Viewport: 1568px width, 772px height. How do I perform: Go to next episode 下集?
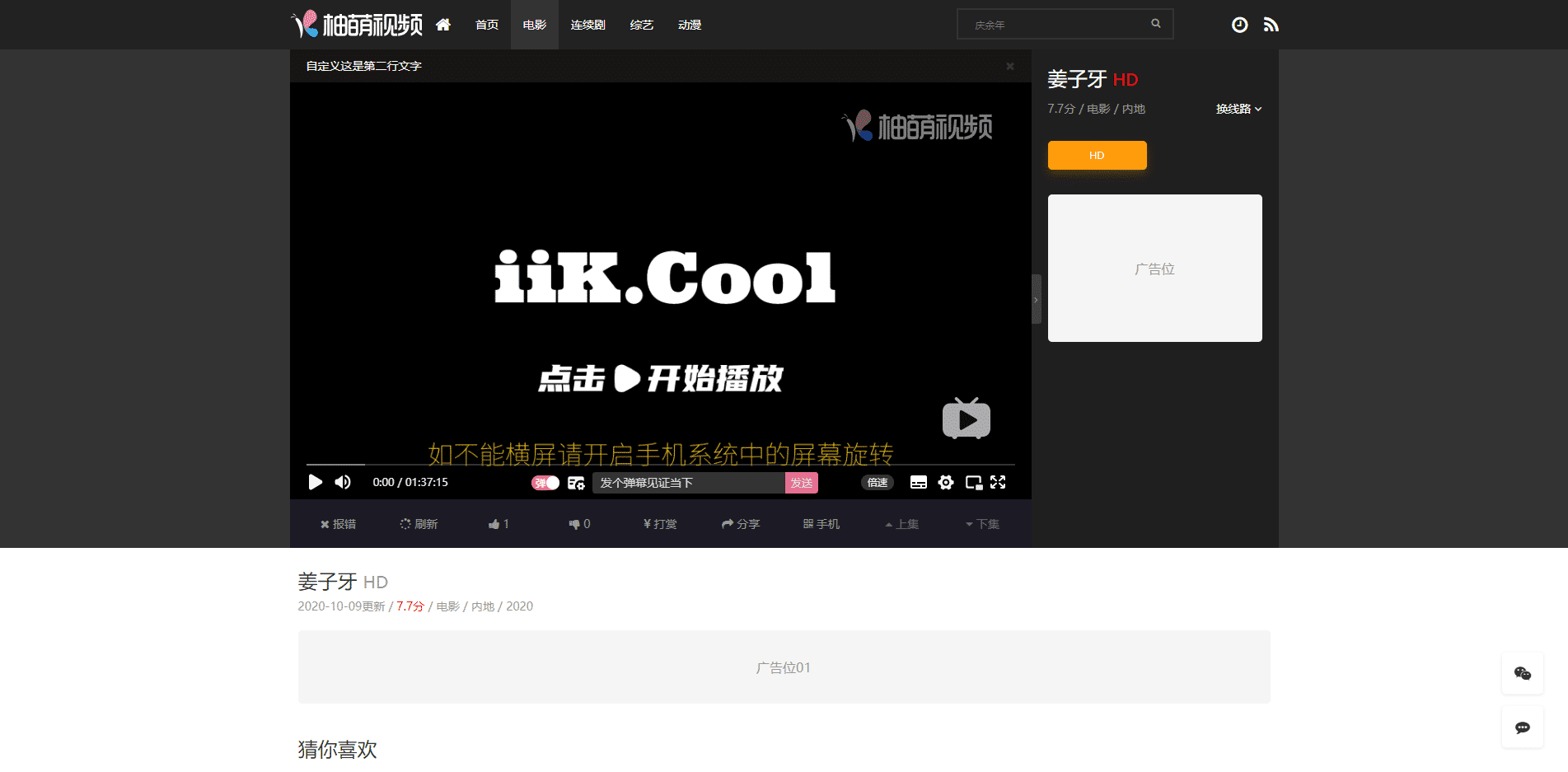(982, 524)
